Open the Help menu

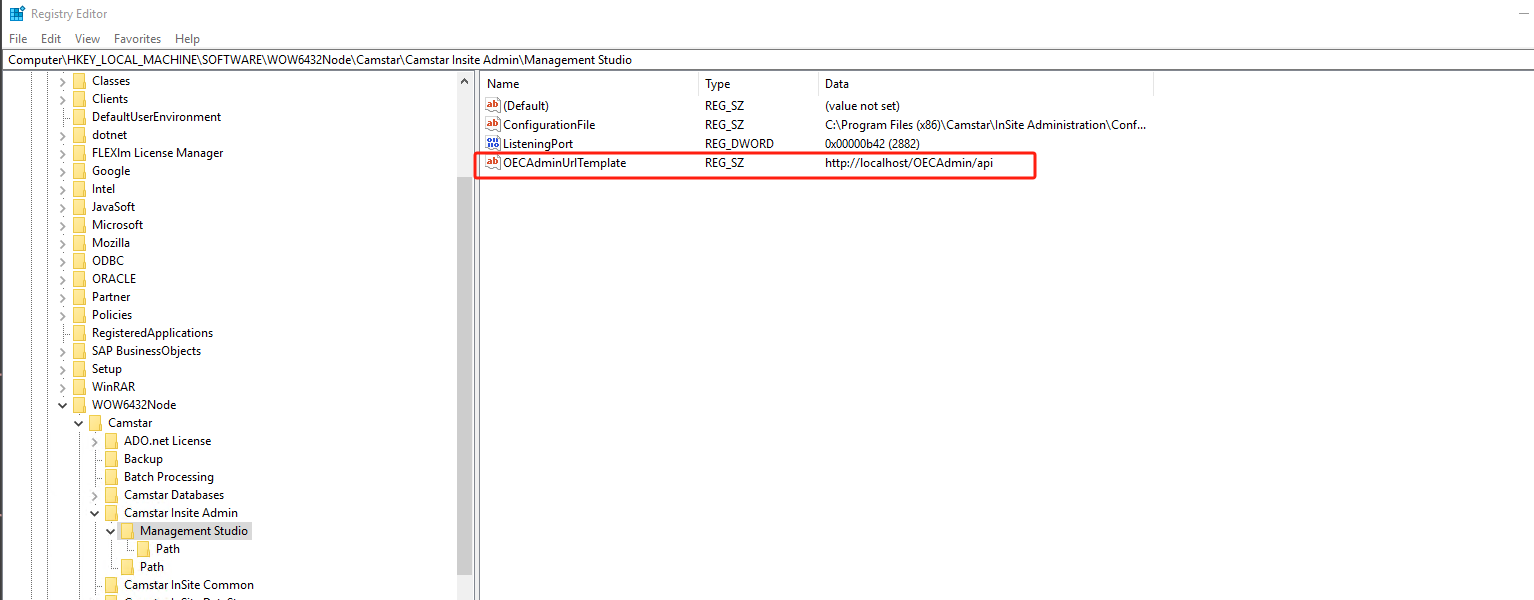[187, 39]
